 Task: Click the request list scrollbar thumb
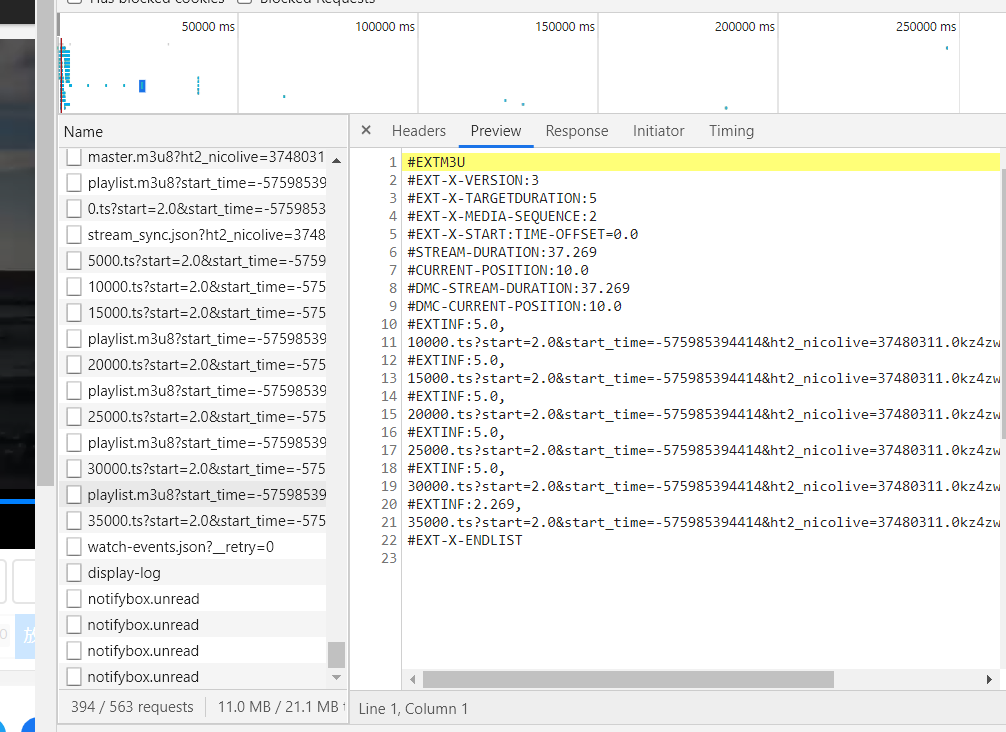(336, 655)
